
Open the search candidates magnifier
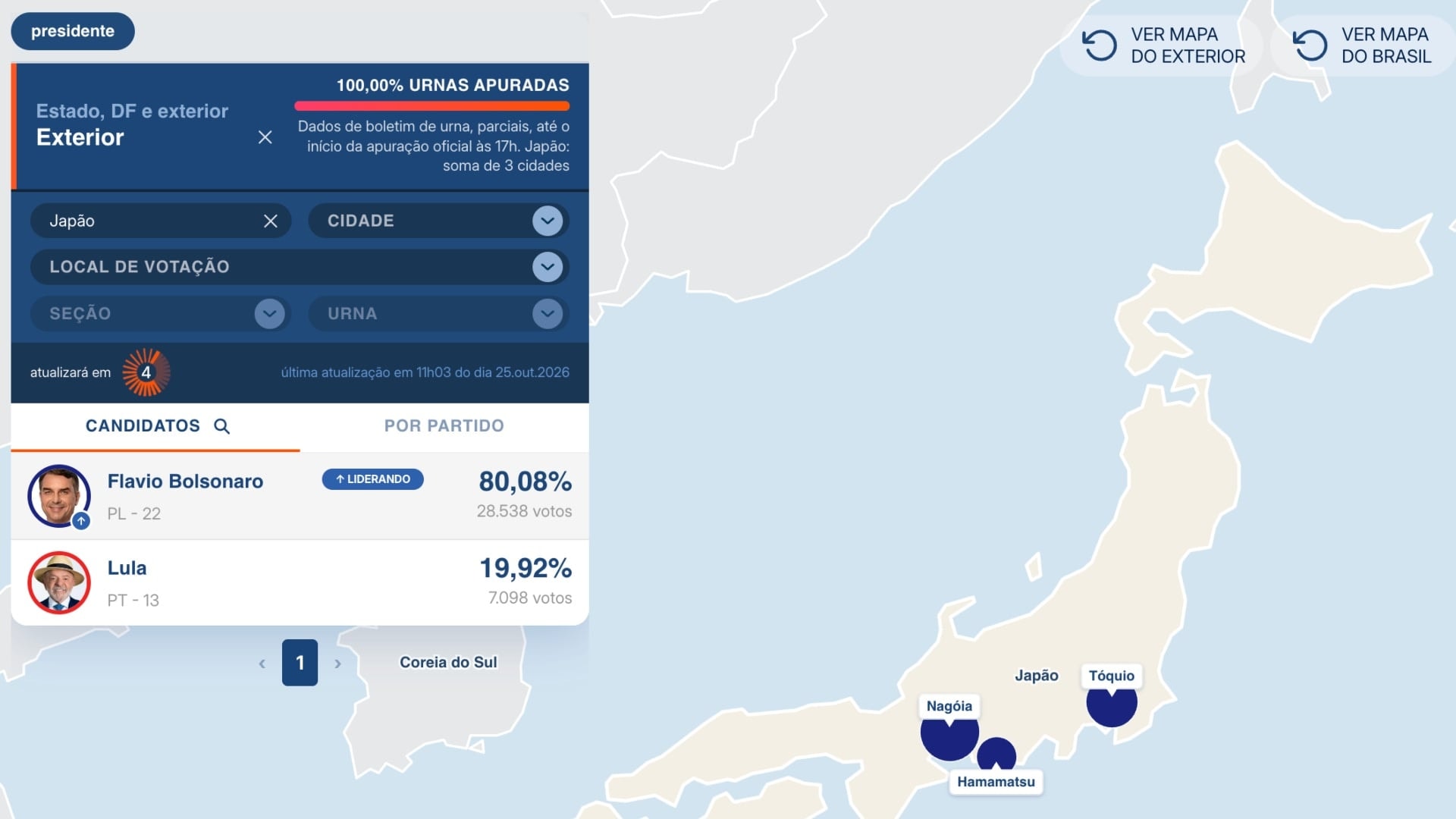pyautogui.click(x=221, y=426)
